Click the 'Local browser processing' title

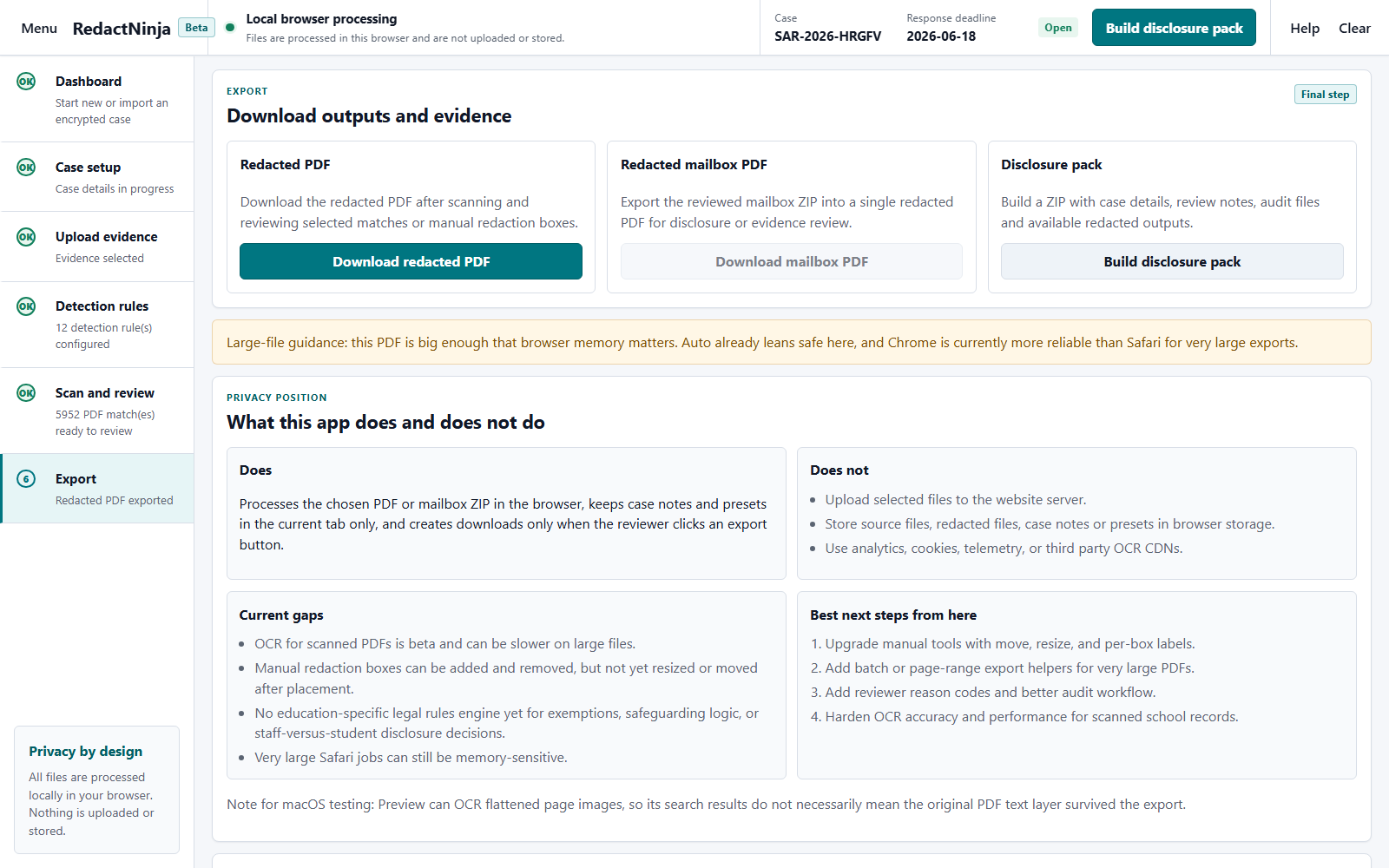tap(321, 19)
